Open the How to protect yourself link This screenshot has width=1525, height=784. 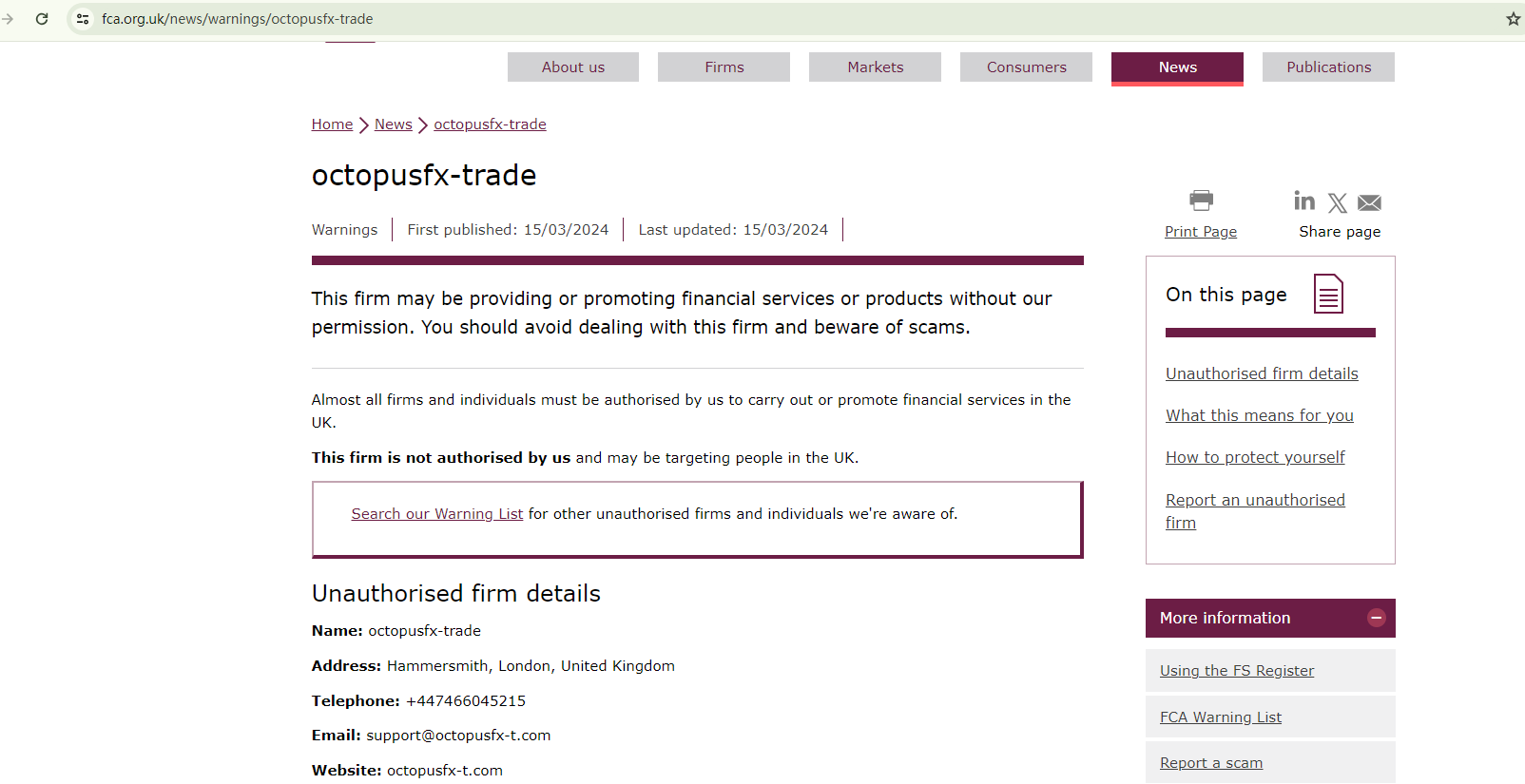(x=1255, y=458)
